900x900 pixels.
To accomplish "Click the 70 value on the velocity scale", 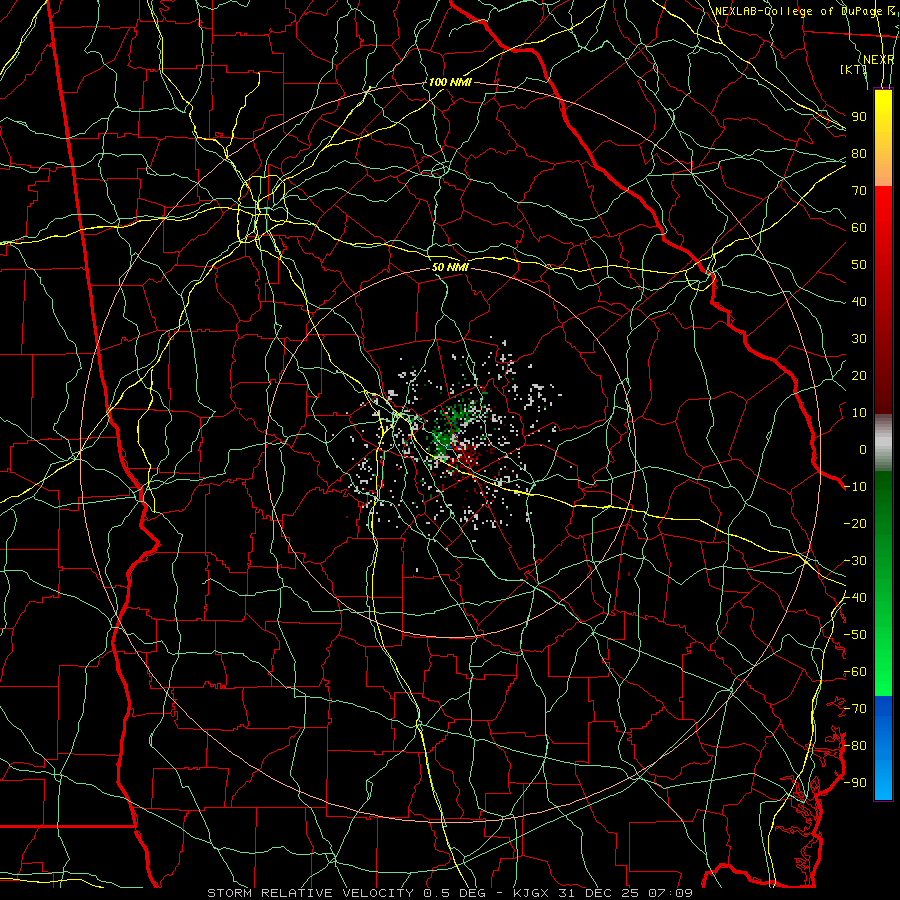I will tap(859, 191).
